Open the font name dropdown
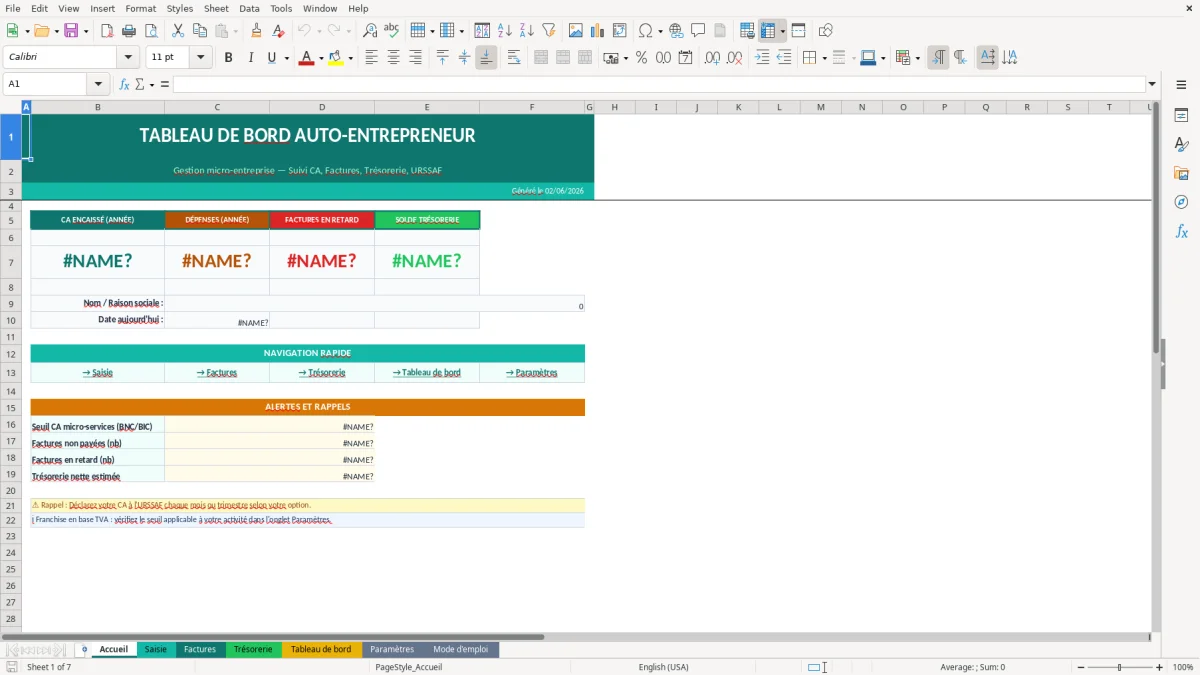The width and height of the screenshot is (1200, 675). tap(127, 58)
